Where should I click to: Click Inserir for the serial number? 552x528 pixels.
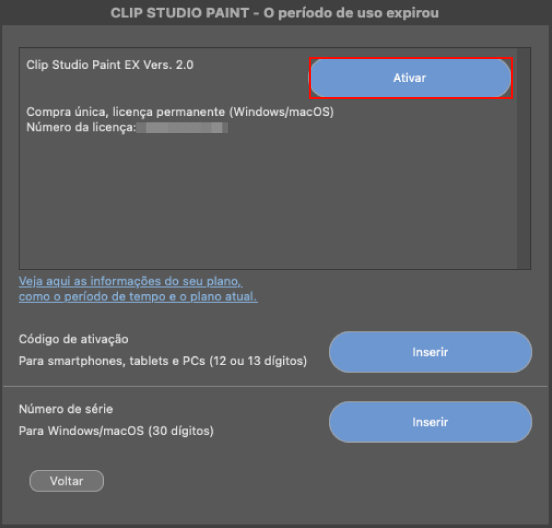coord(430,422)
